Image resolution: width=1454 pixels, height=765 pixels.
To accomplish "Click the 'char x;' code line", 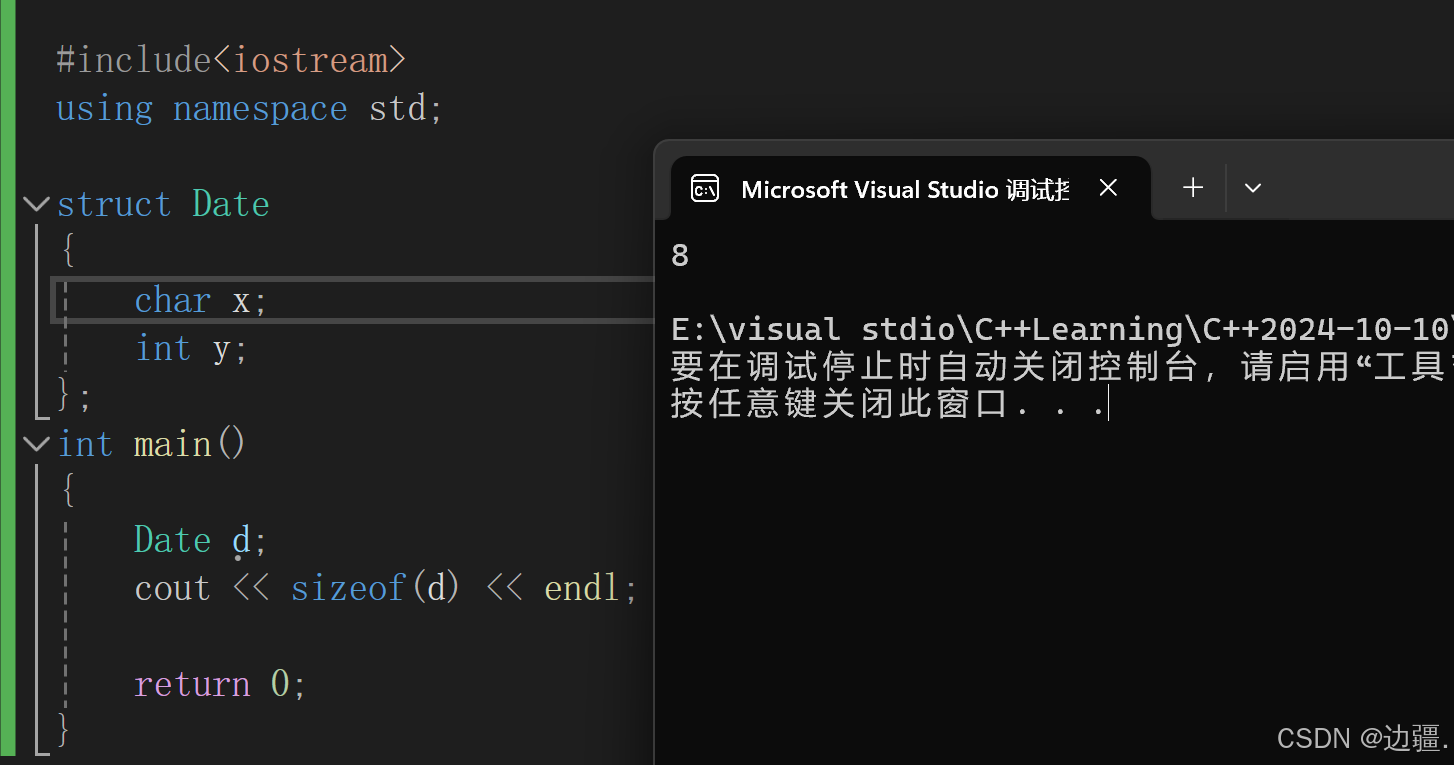I will (x=201, y=300).
